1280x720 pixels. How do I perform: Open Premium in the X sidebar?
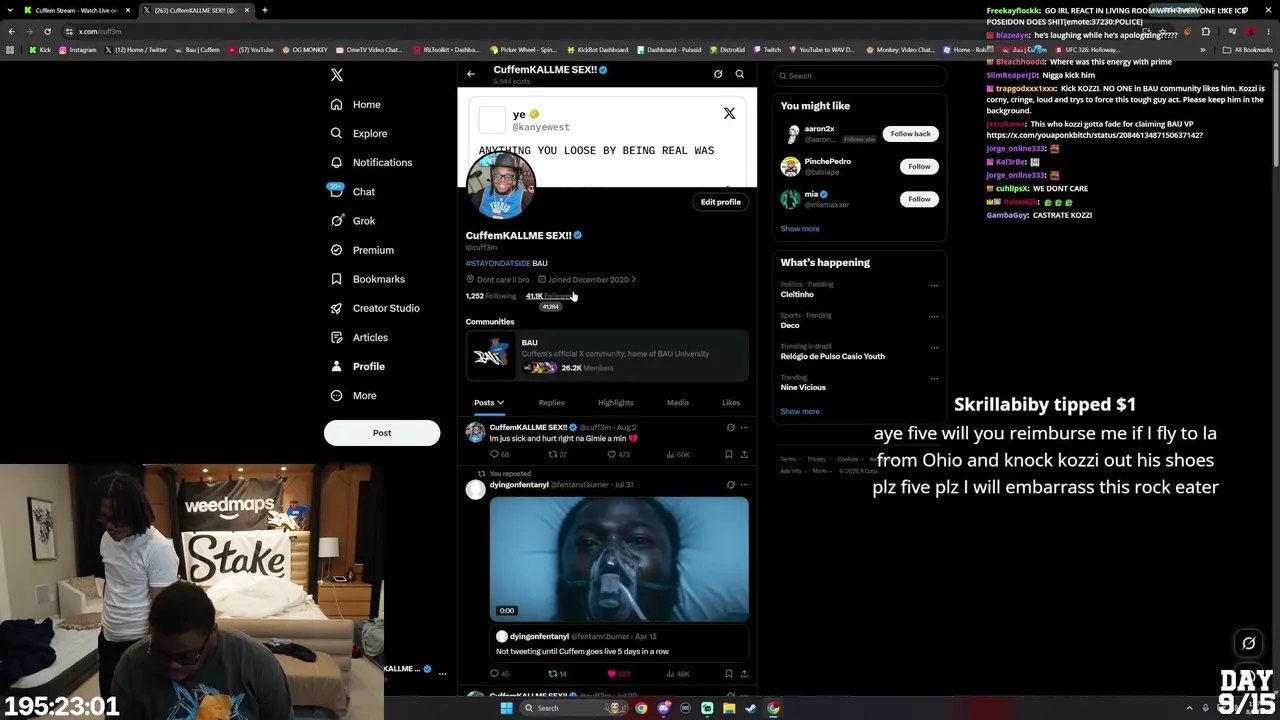tap(361, 250)
